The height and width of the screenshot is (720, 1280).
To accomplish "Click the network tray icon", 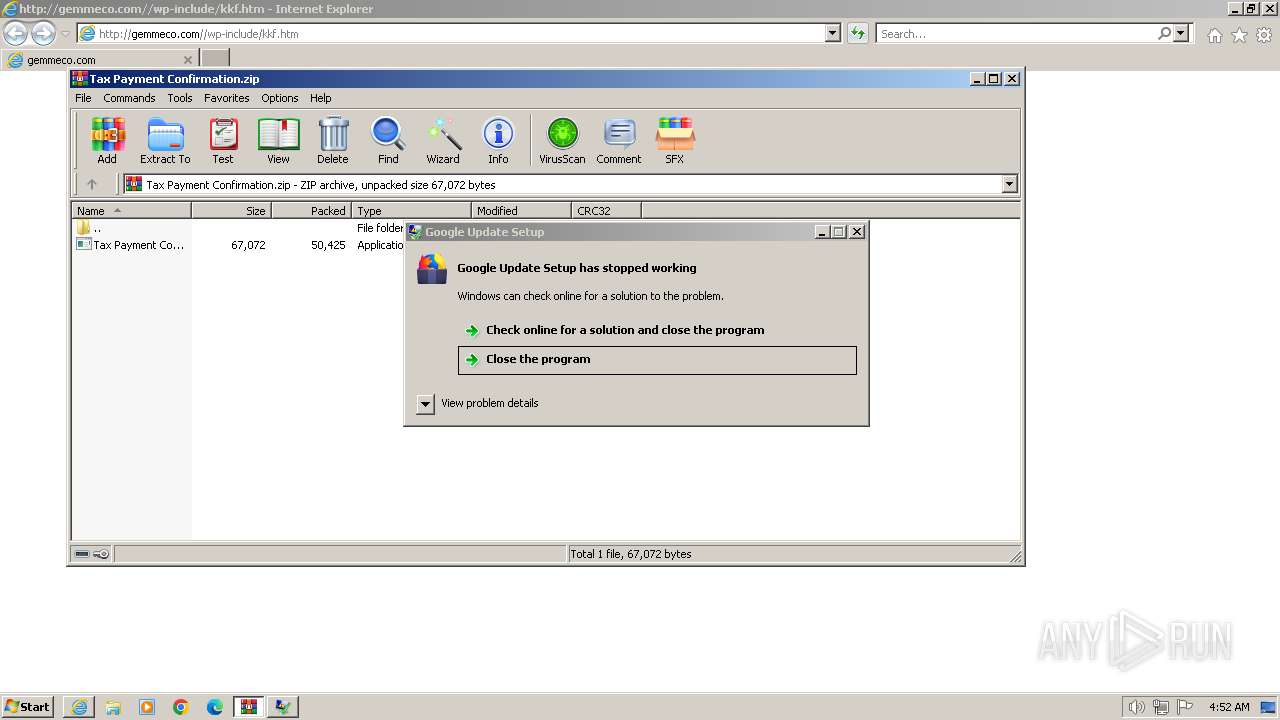I will [1161, 707].
